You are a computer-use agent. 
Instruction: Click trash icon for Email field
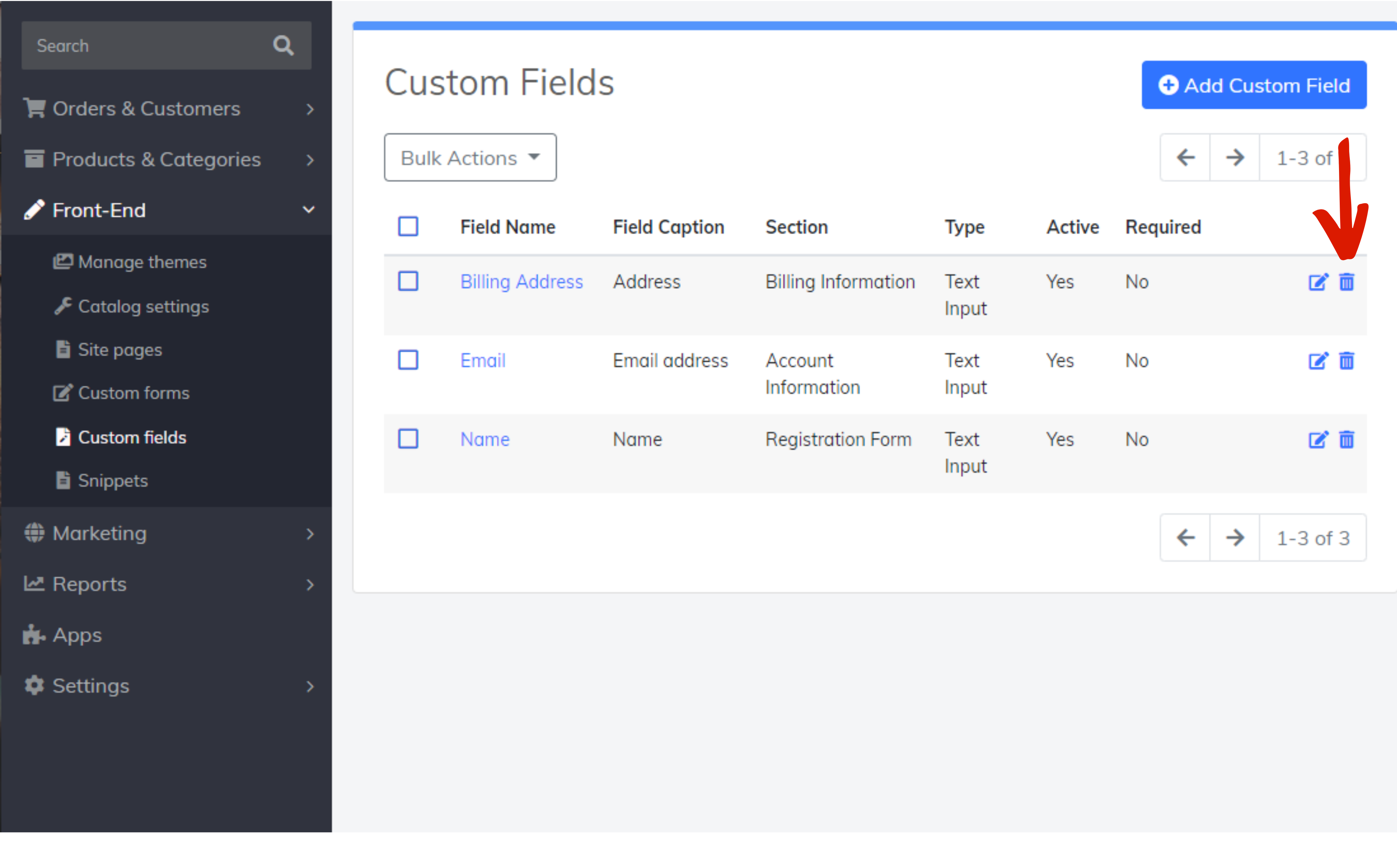click(x=1347, y=360)
